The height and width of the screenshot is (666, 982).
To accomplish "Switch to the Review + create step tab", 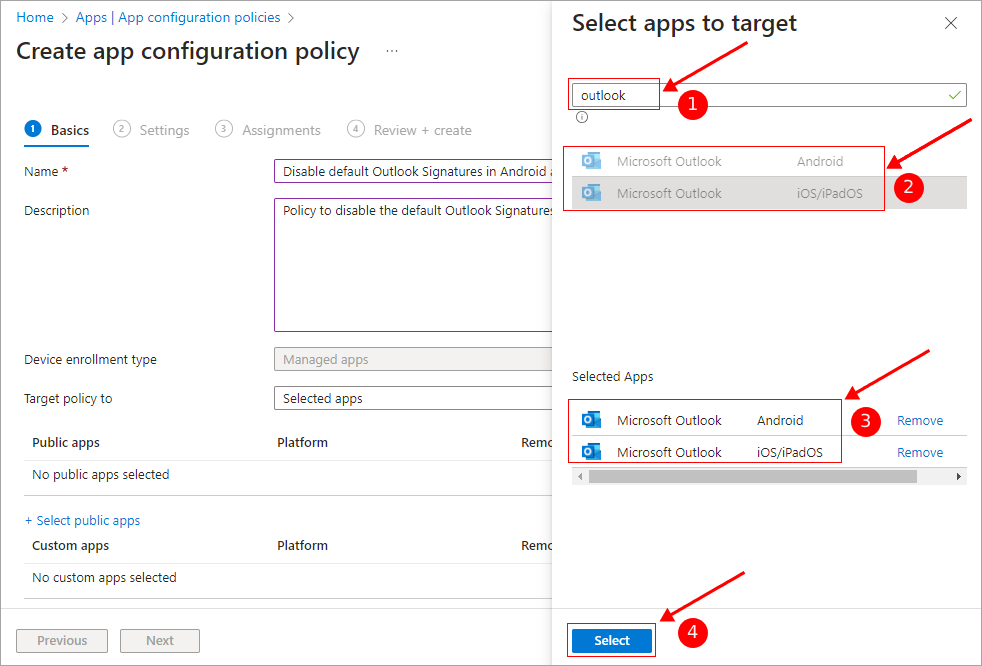I will [410, 130].
